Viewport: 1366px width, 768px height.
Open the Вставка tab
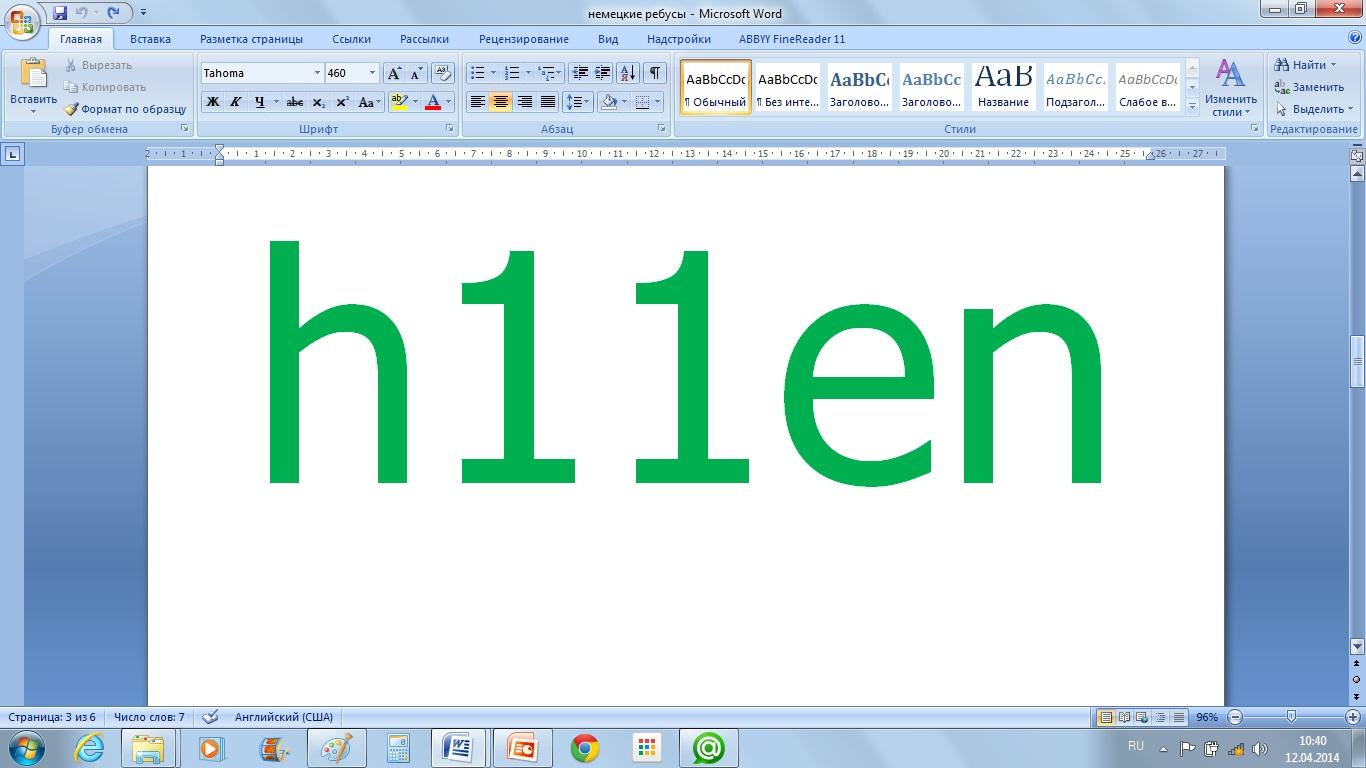click(150, 39)
